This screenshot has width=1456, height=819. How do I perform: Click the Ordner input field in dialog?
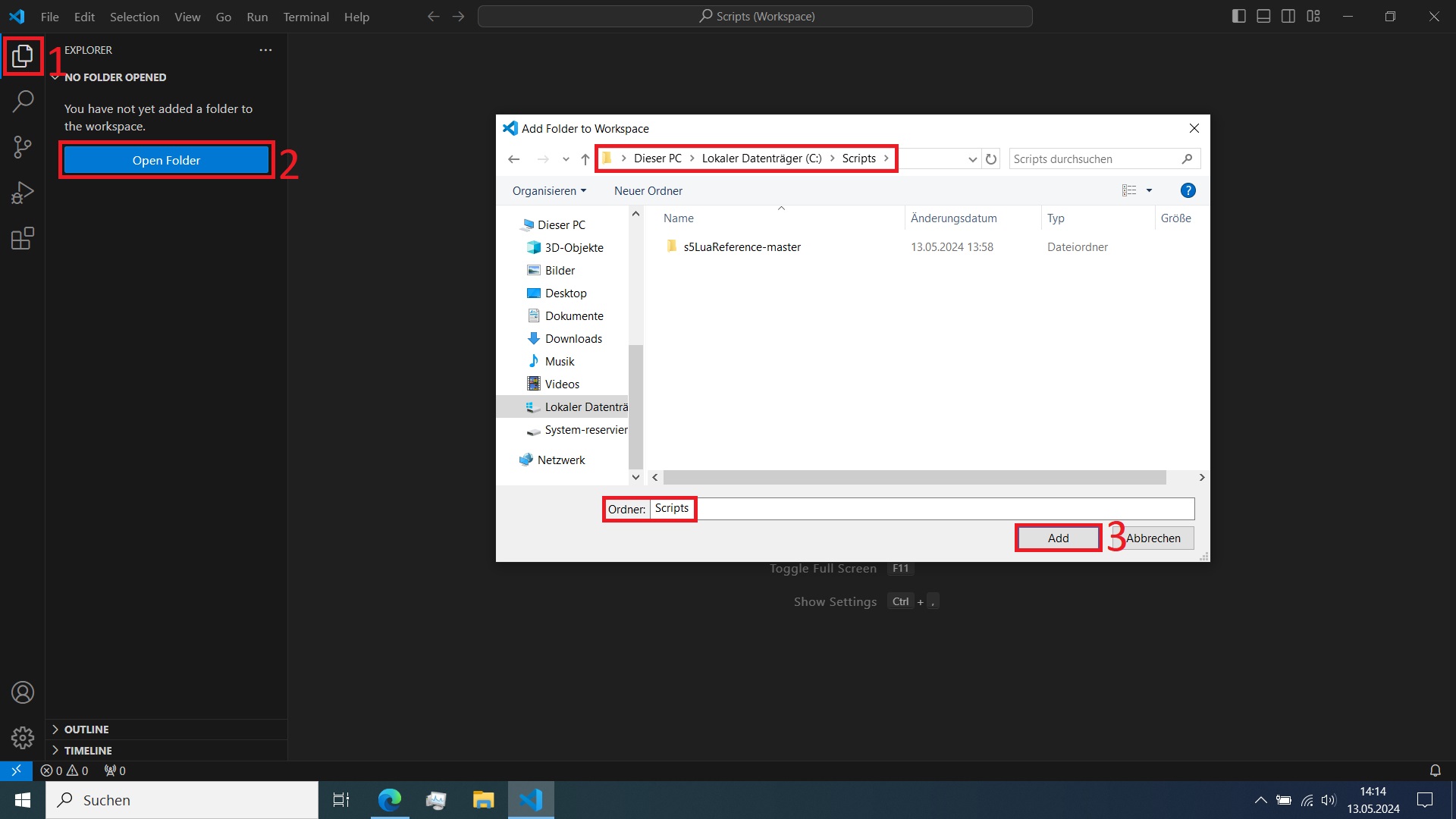pyautogui.click(x=921, y=508)
